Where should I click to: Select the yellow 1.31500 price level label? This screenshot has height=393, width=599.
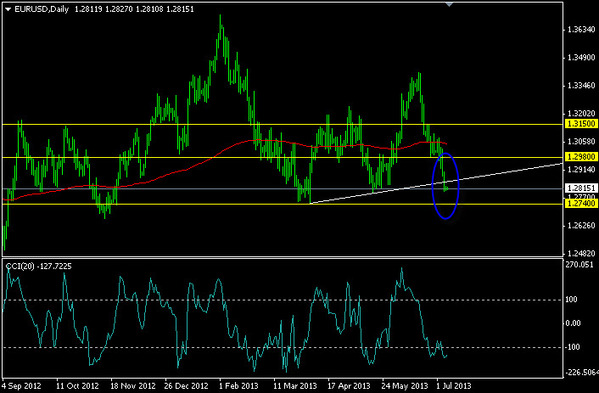pos(581,124)
